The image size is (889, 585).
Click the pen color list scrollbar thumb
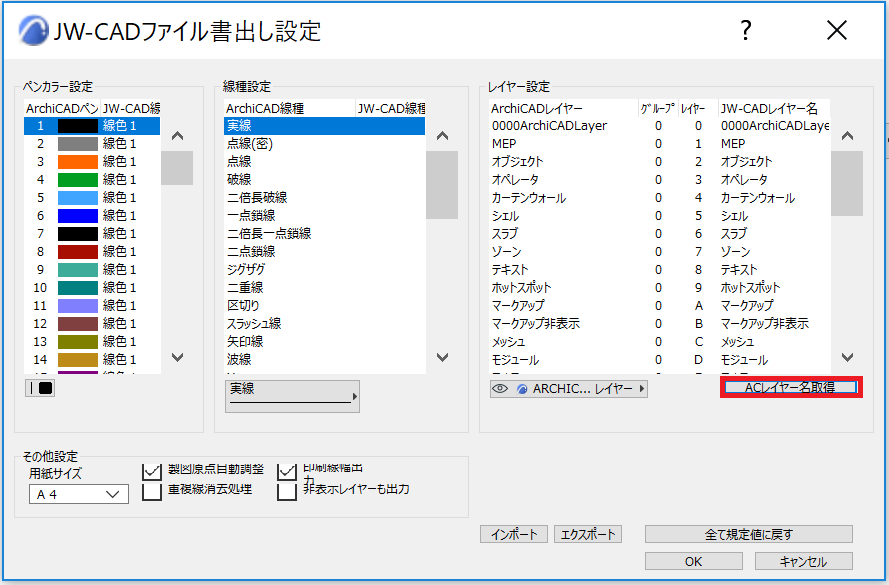(x=177, y=168)
